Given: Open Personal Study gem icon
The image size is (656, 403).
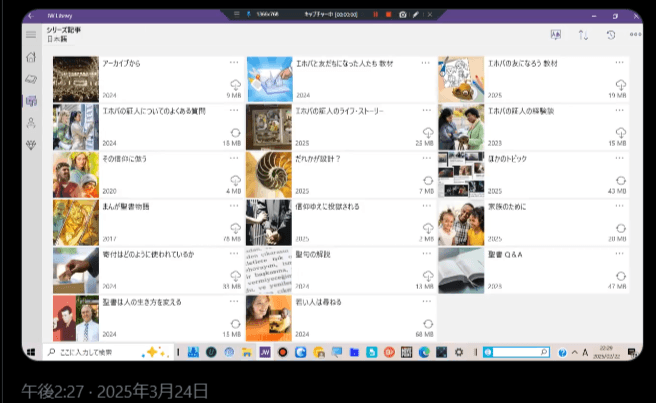Looking at the screenshot, I should 31,145.
